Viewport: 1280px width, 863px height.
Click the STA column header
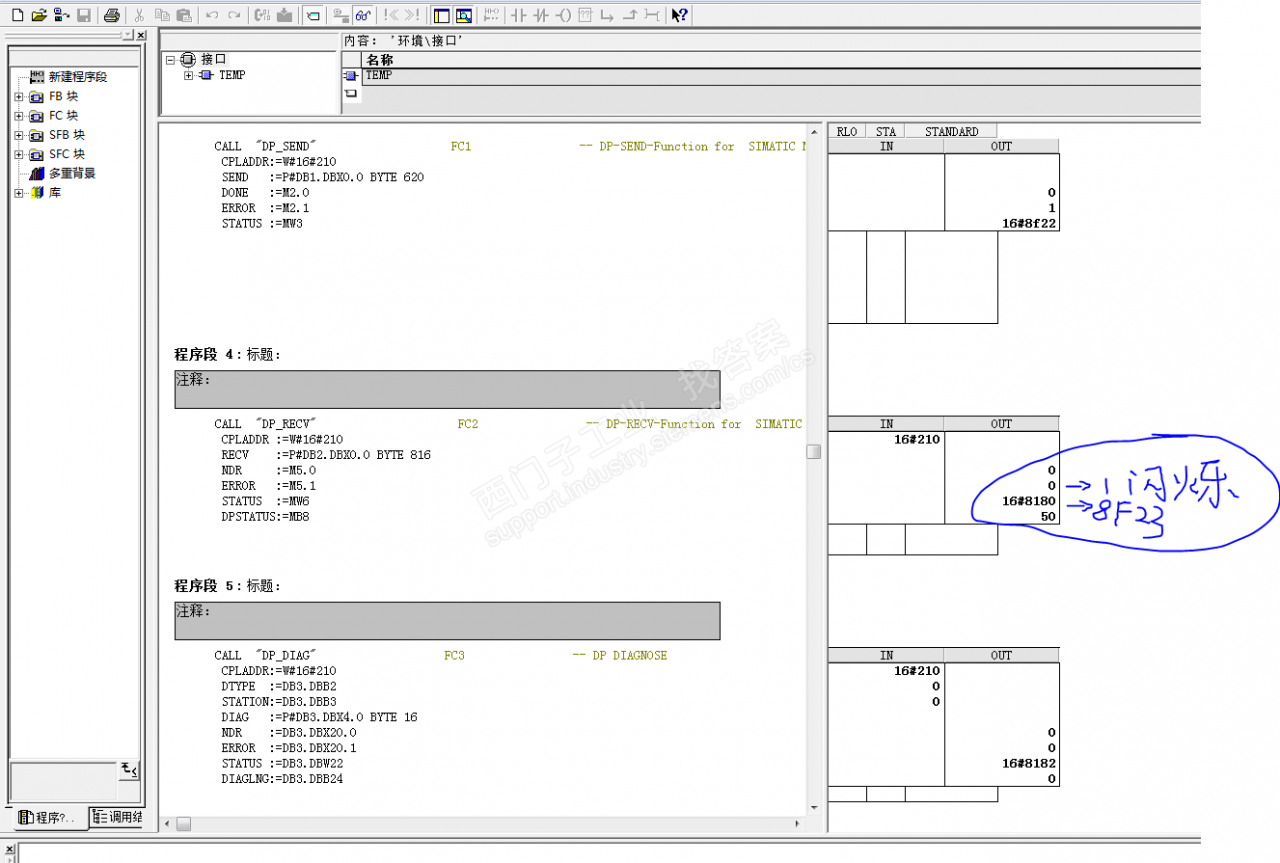coord(886,131)
